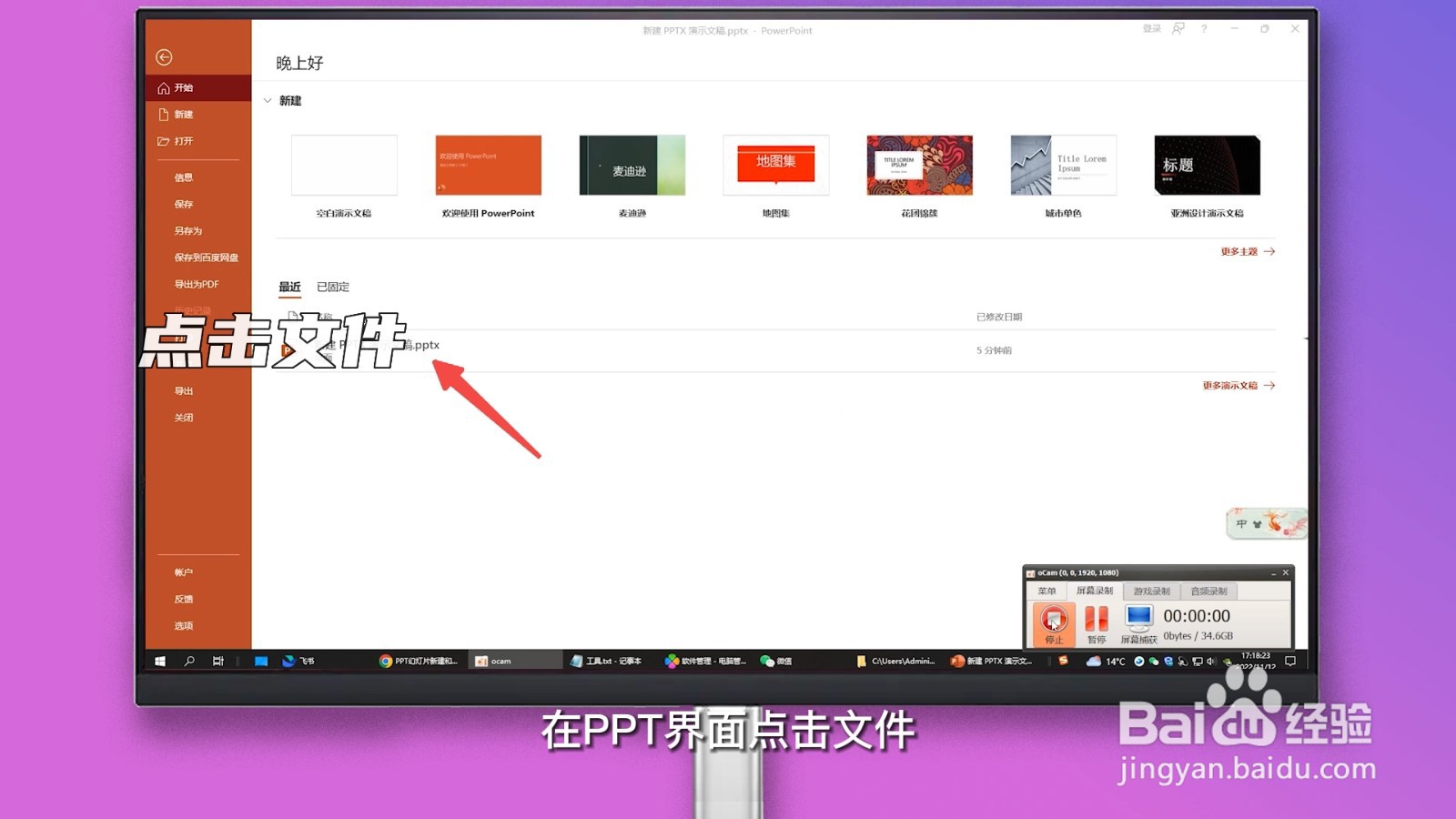Open 选项 in the sidebar
Screen dimensions: 1456x819
pyautogui.click(x=184, y=625)
